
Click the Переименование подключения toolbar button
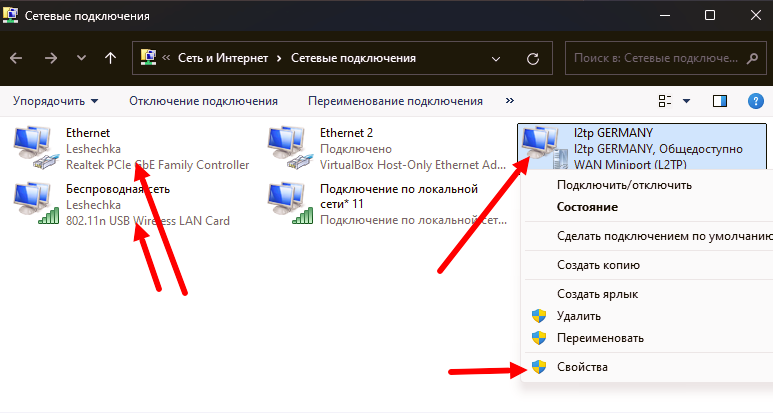click(395, 101)
